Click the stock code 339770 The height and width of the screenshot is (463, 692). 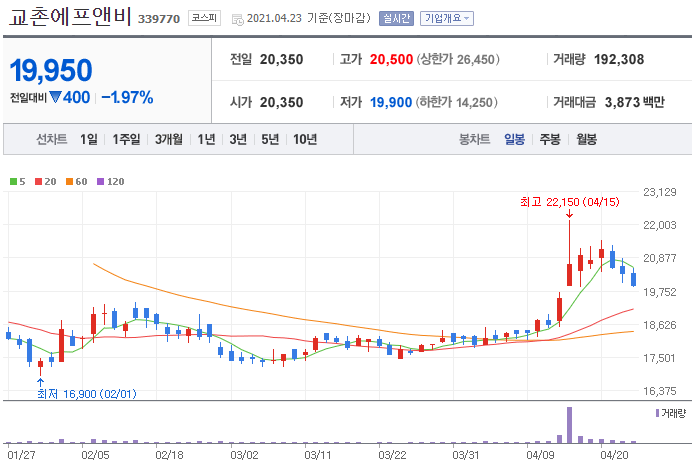[159, 19]
